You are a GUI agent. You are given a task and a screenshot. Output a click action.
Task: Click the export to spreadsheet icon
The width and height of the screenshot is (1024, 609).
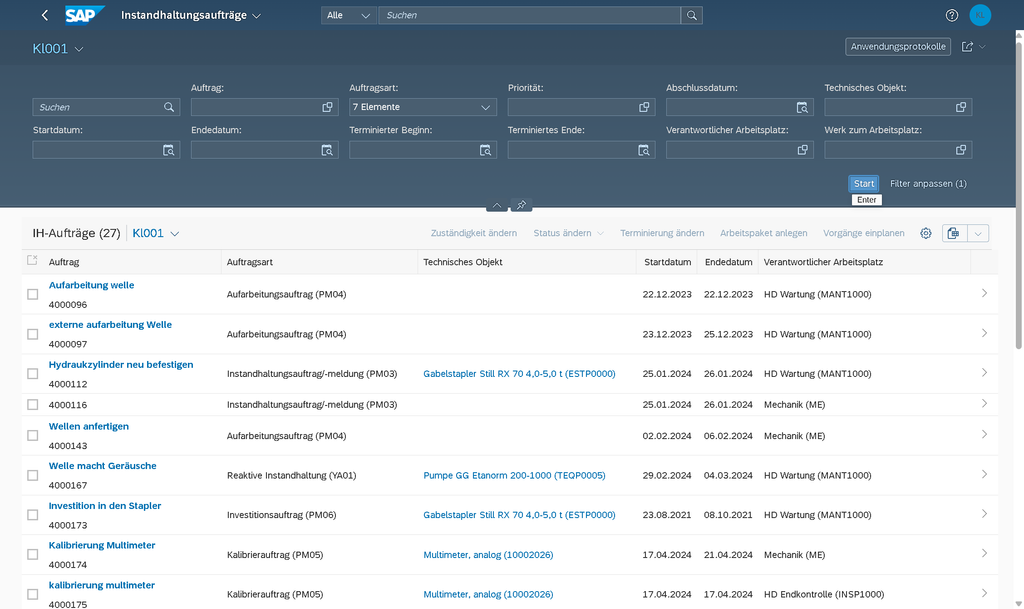953,233
